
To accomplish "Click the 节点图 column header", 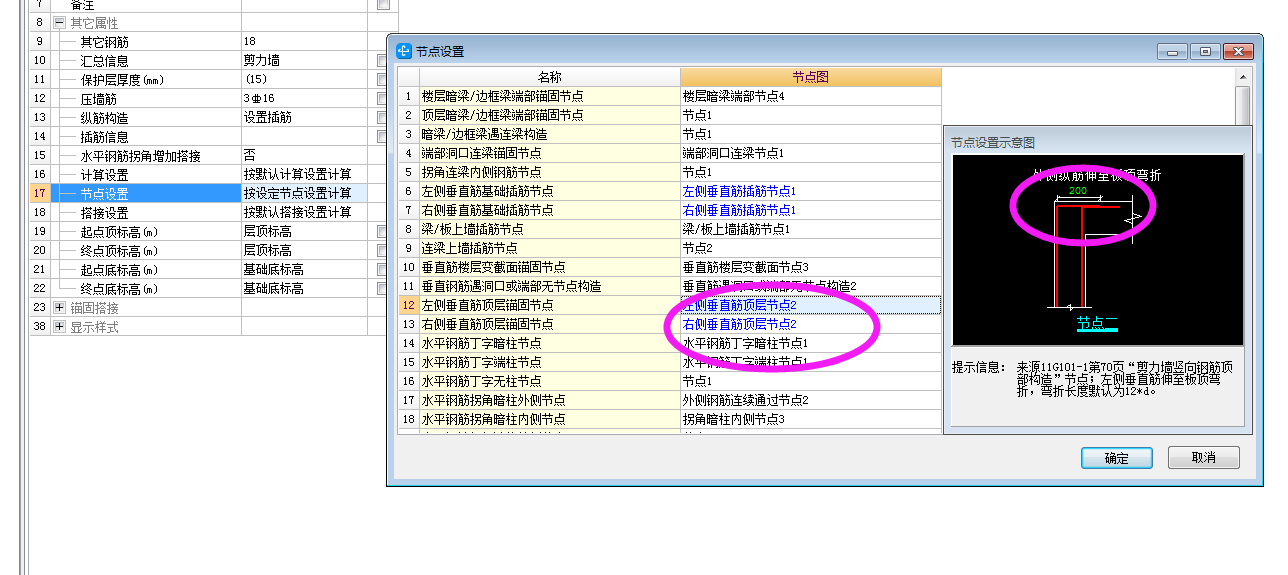I will [811, 77].
